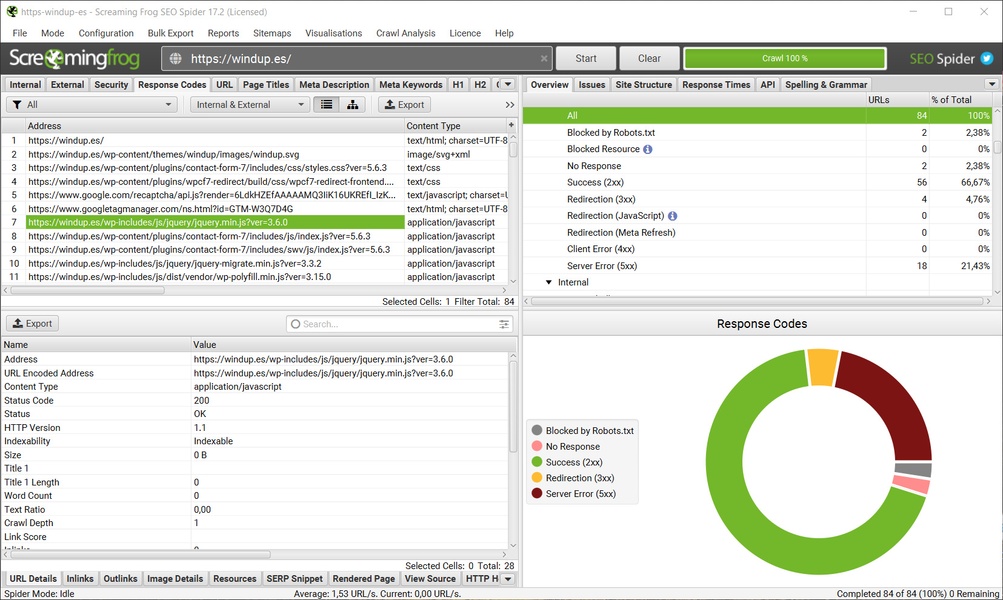Switch to the Issues tab
The image size is (1003, 600).
tap(592, 84)
